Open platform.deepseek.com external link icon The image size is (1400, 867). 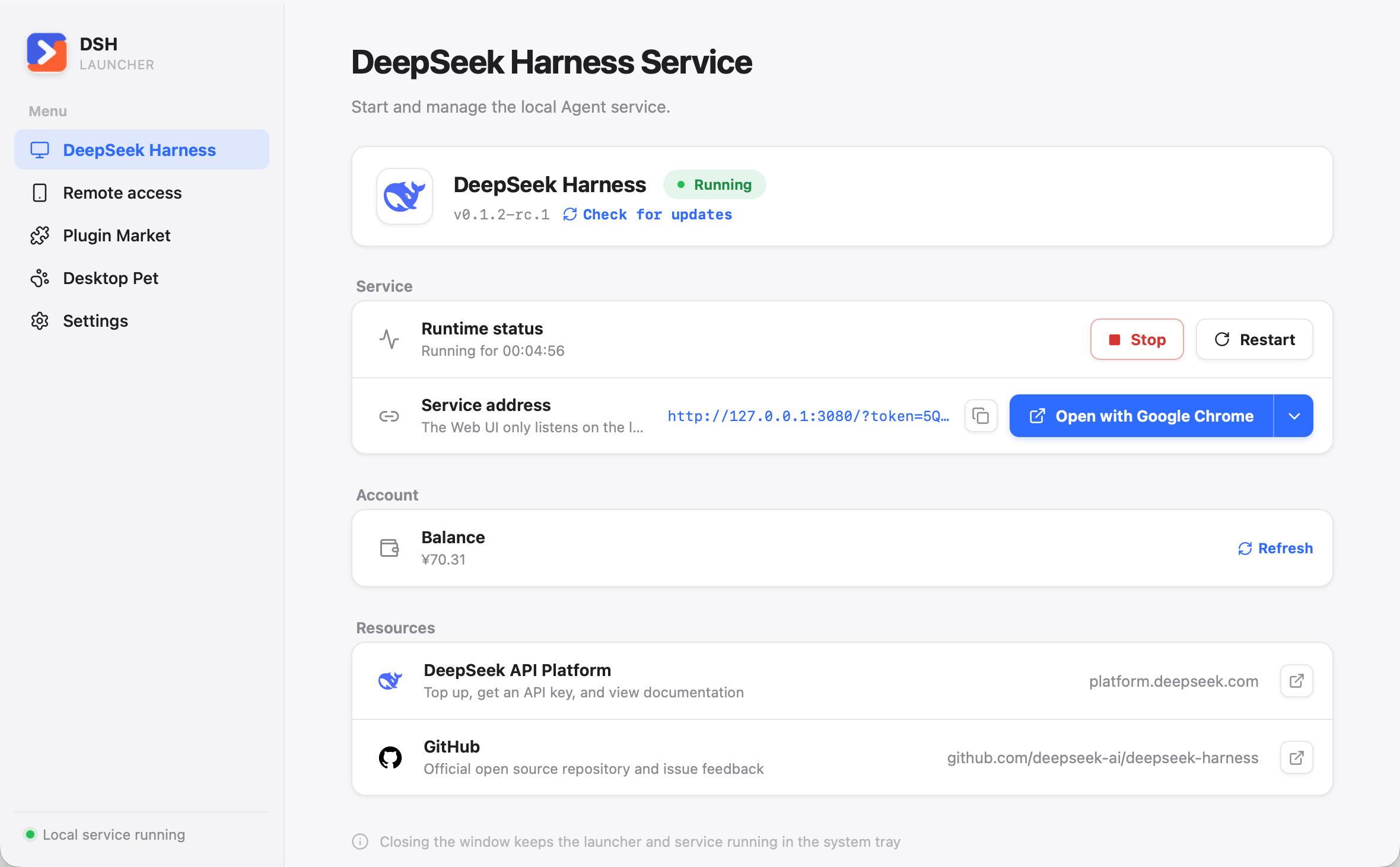click(x=1297, y=681)
